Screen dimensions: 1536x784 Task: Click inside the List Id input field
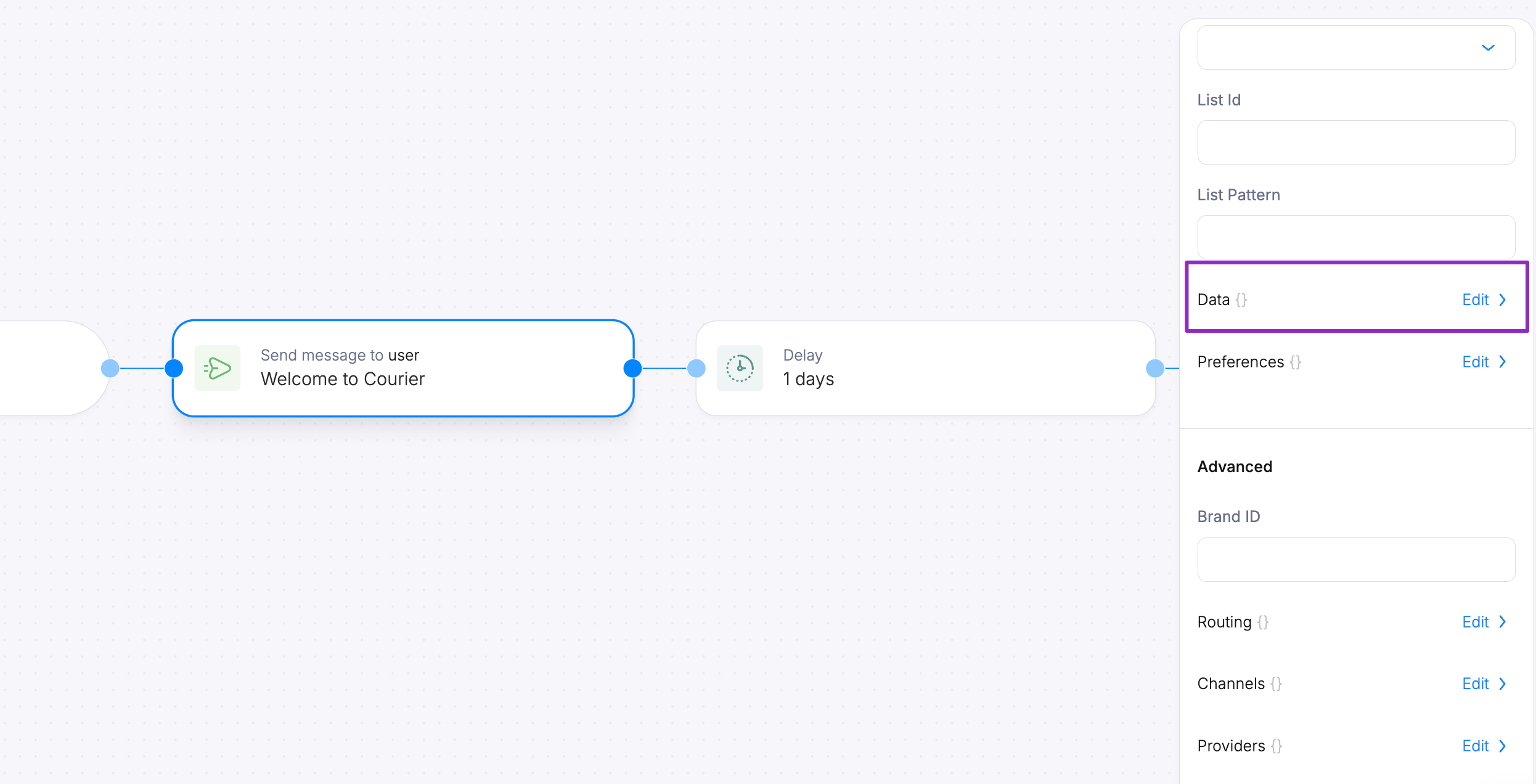[x=1355, y=142]
